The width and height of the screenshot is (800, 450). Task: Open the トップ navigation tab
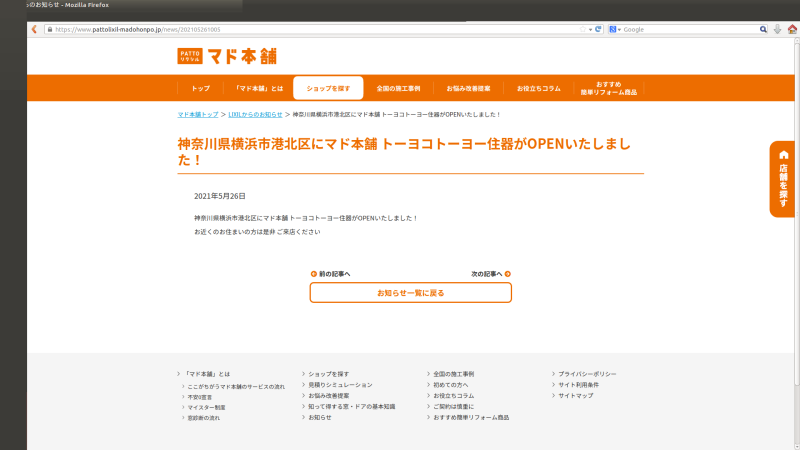pyautogui.click(x=201, y=88)
